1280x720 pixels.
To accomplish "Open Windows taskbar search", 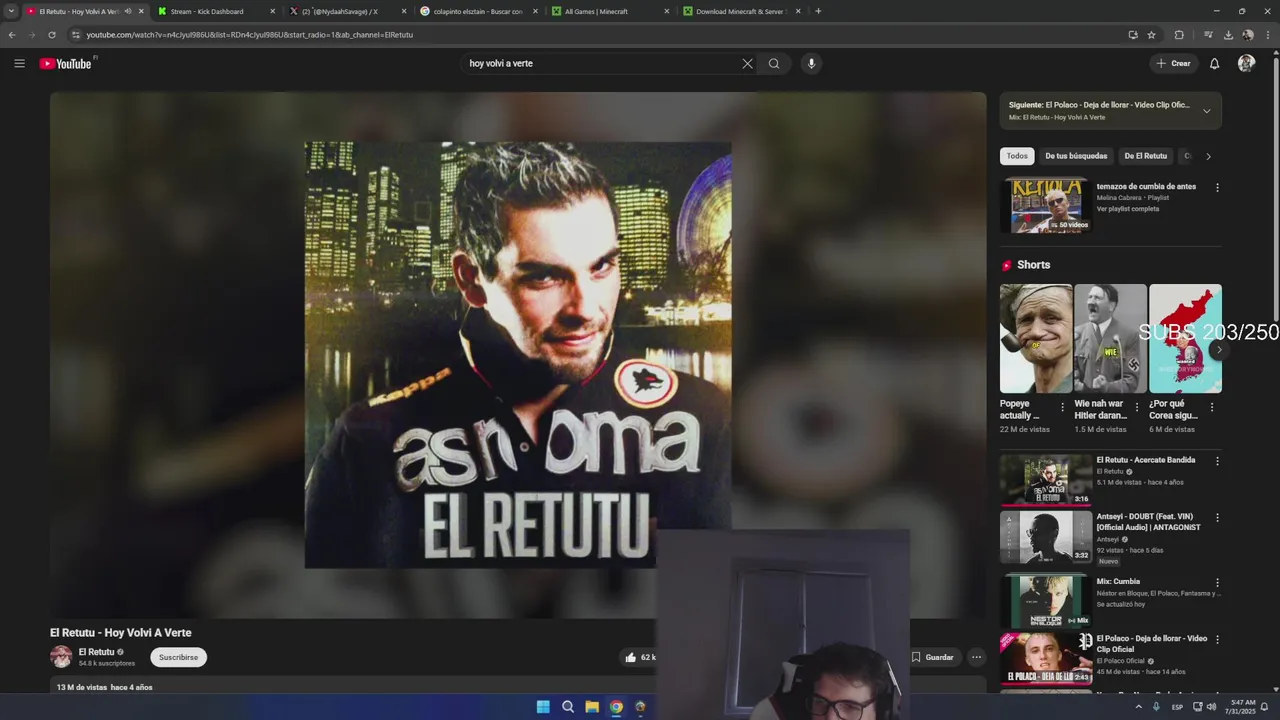I will pyautogui.click(x=568, y=707).
